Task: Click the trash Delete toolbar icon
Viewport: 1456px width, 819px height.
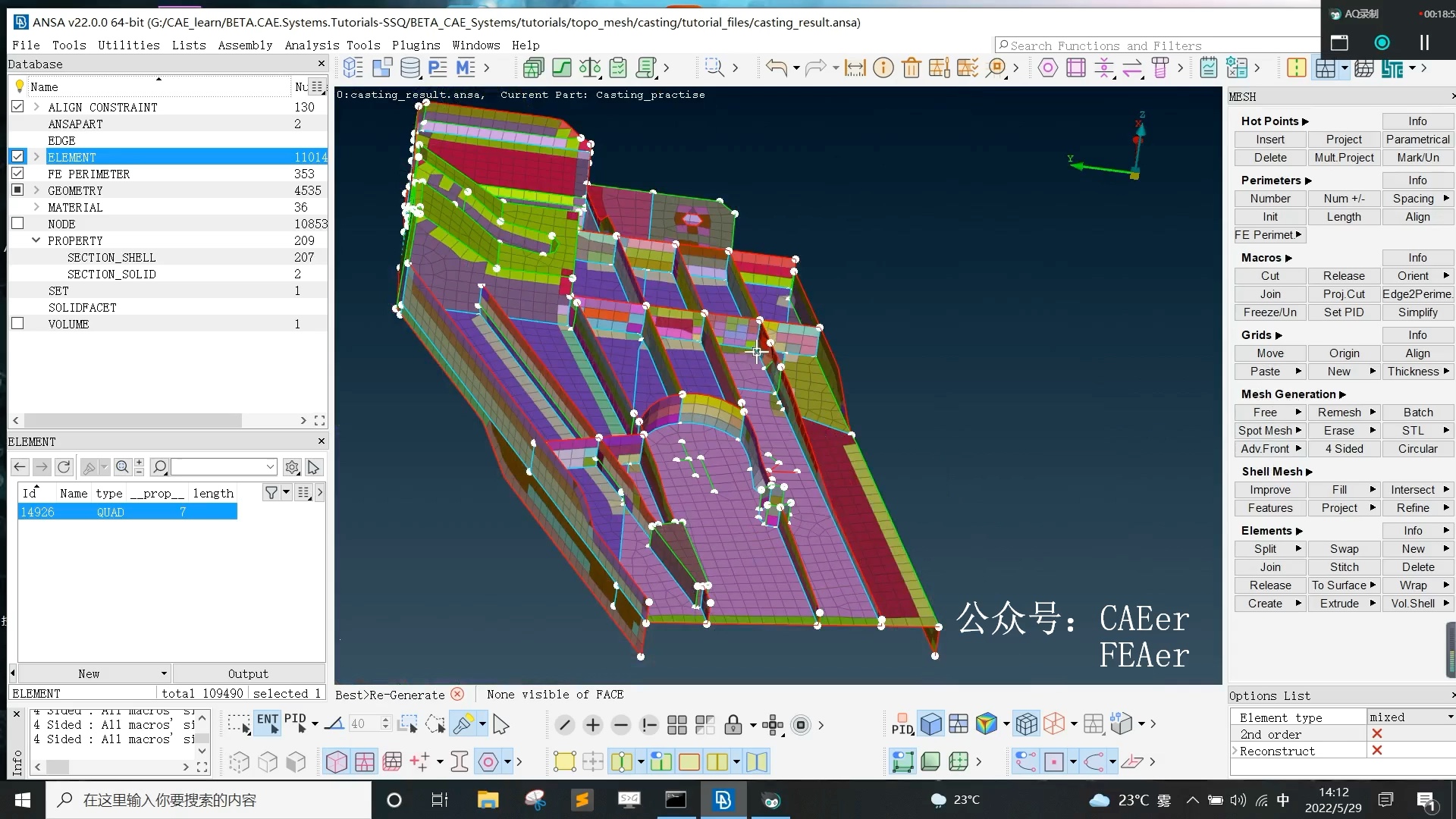Action: coord(911,68)
